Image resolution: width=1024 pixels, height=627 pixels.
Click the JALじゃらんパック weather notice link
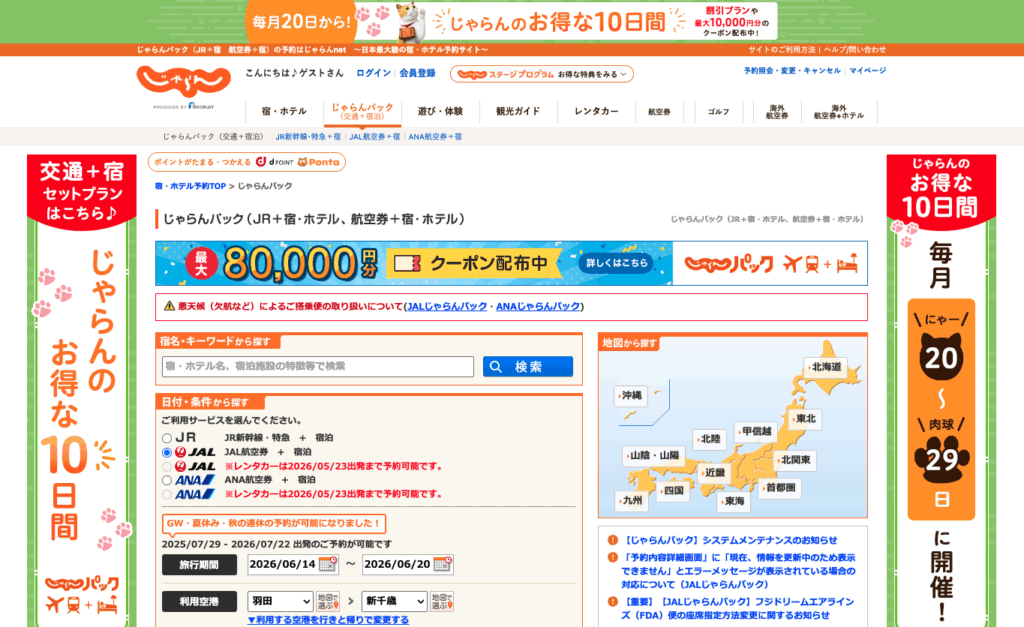(x=447, y=306)
